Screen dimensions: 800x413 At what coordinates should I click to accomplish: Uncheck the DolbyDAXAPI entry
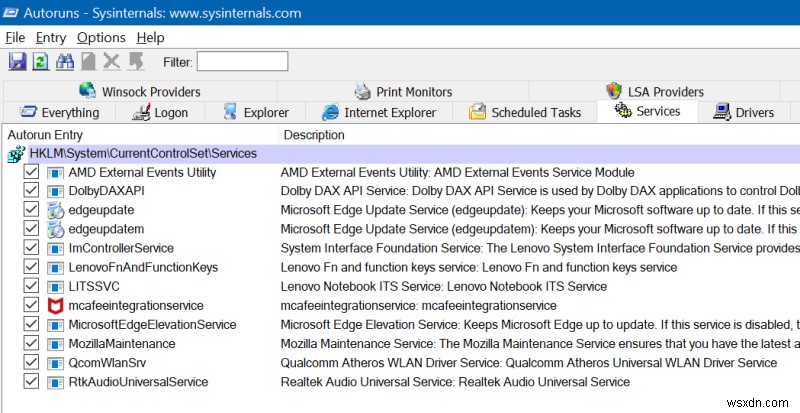(x=31, y=191)
